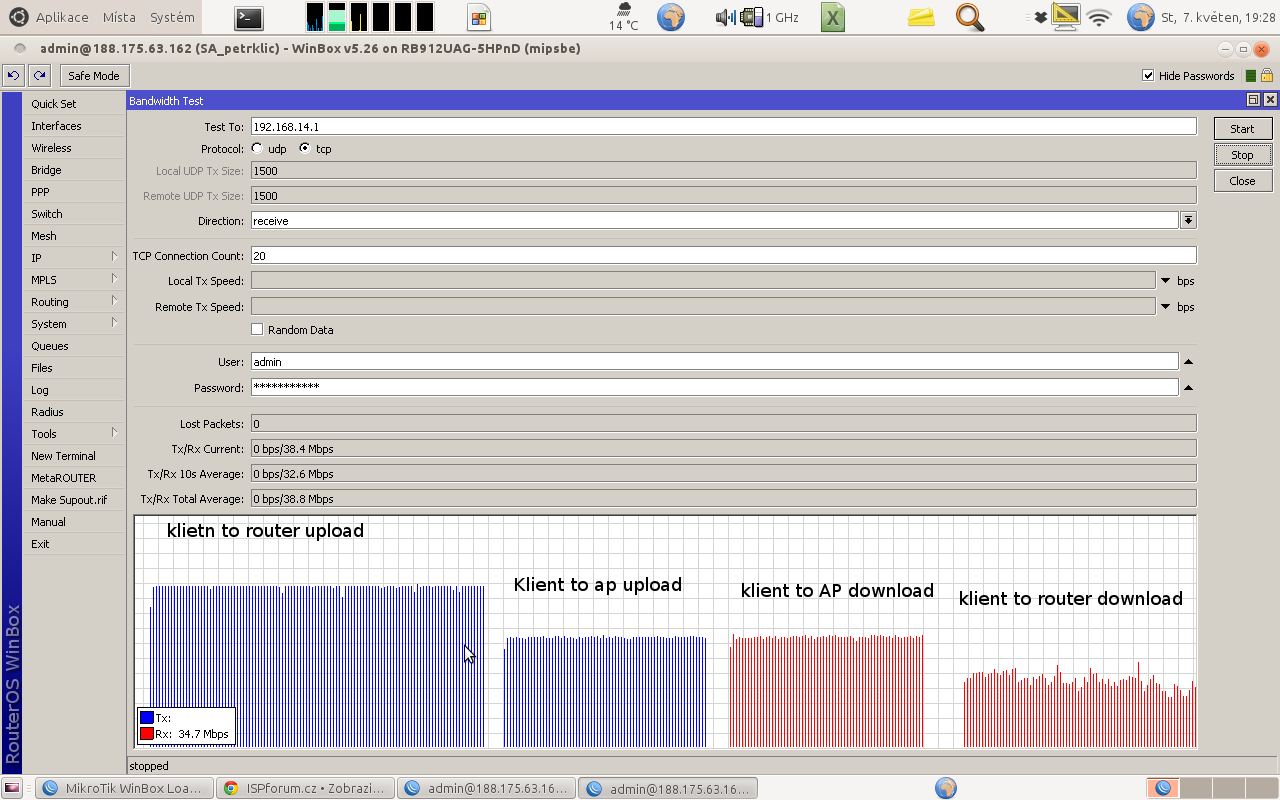1280x800 pixels.
Task: Click the red Rx legend swatch
Action: (147, 734)
